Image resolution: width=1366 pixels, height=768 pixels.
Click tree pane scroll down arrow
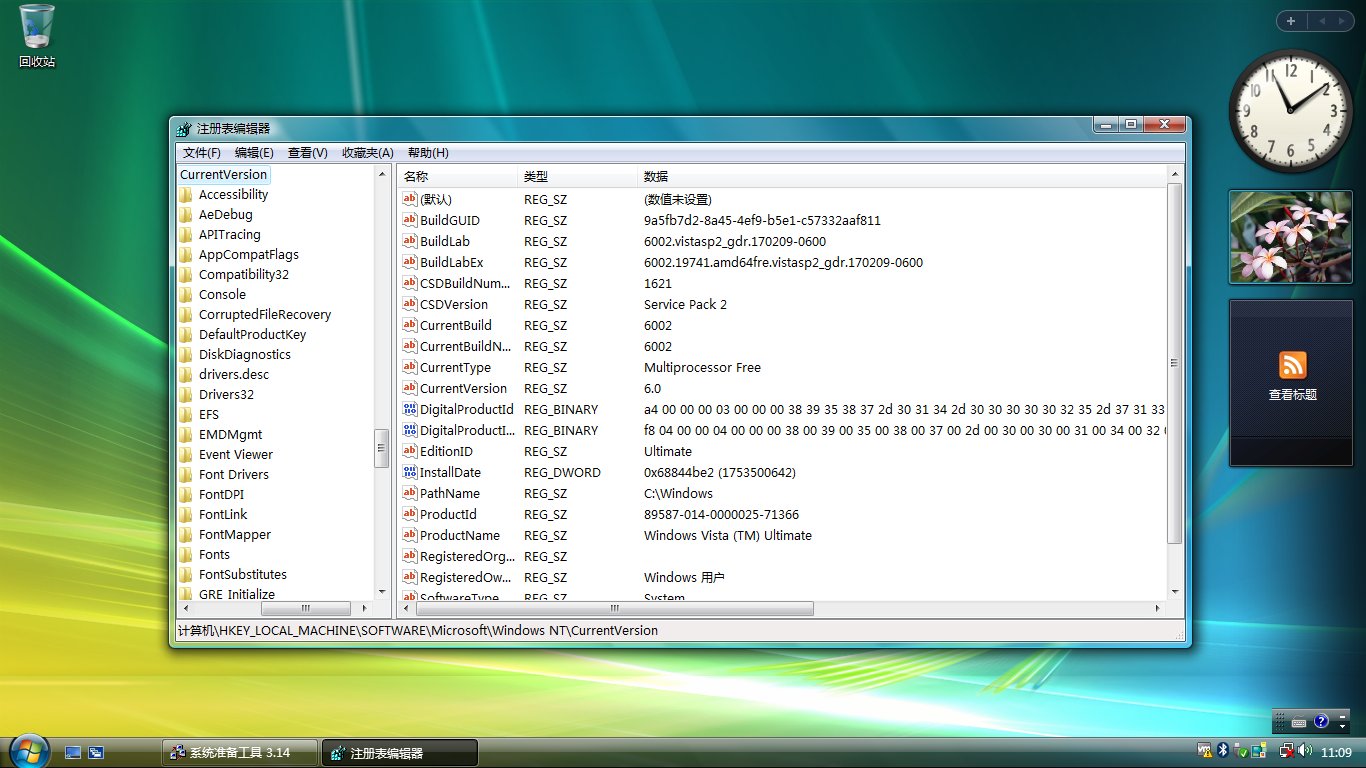382,592
